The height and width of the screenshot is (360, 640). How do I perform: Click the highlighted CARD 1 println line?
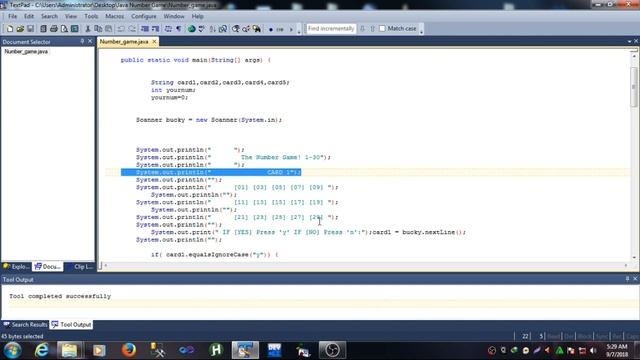click(x=211, y=172)
